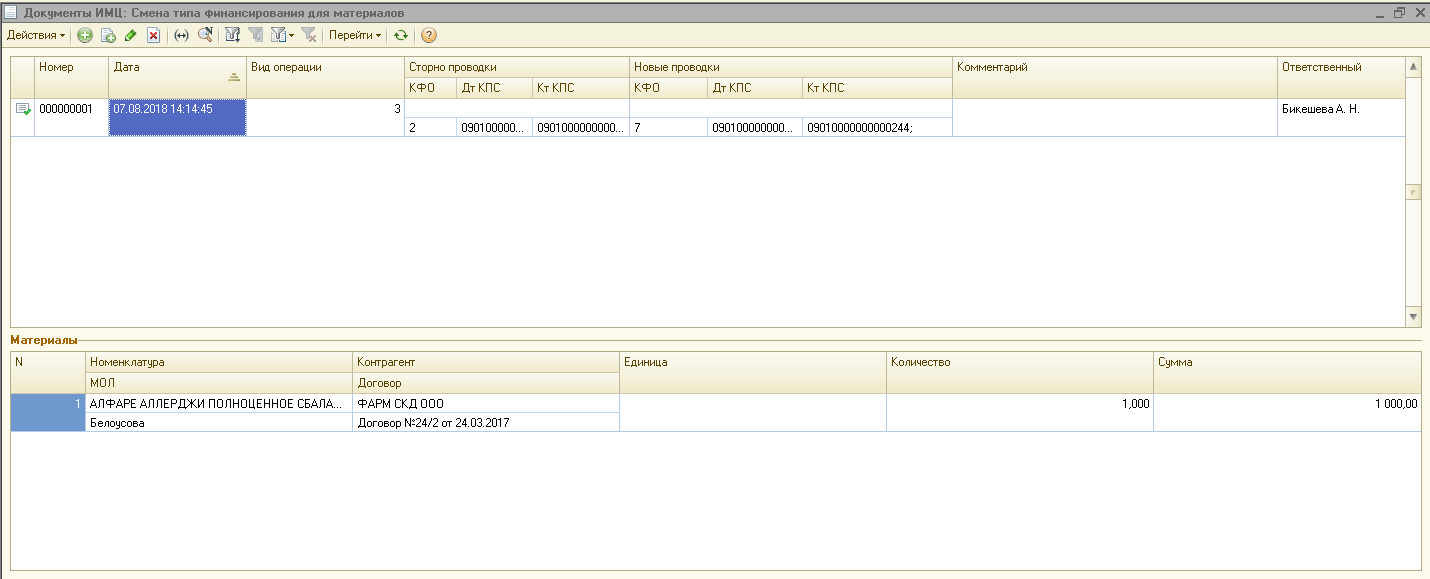This screenshot has width=1430, height=579.
Task: Open the Перейти dropdown menu
Action: [356, 35]
